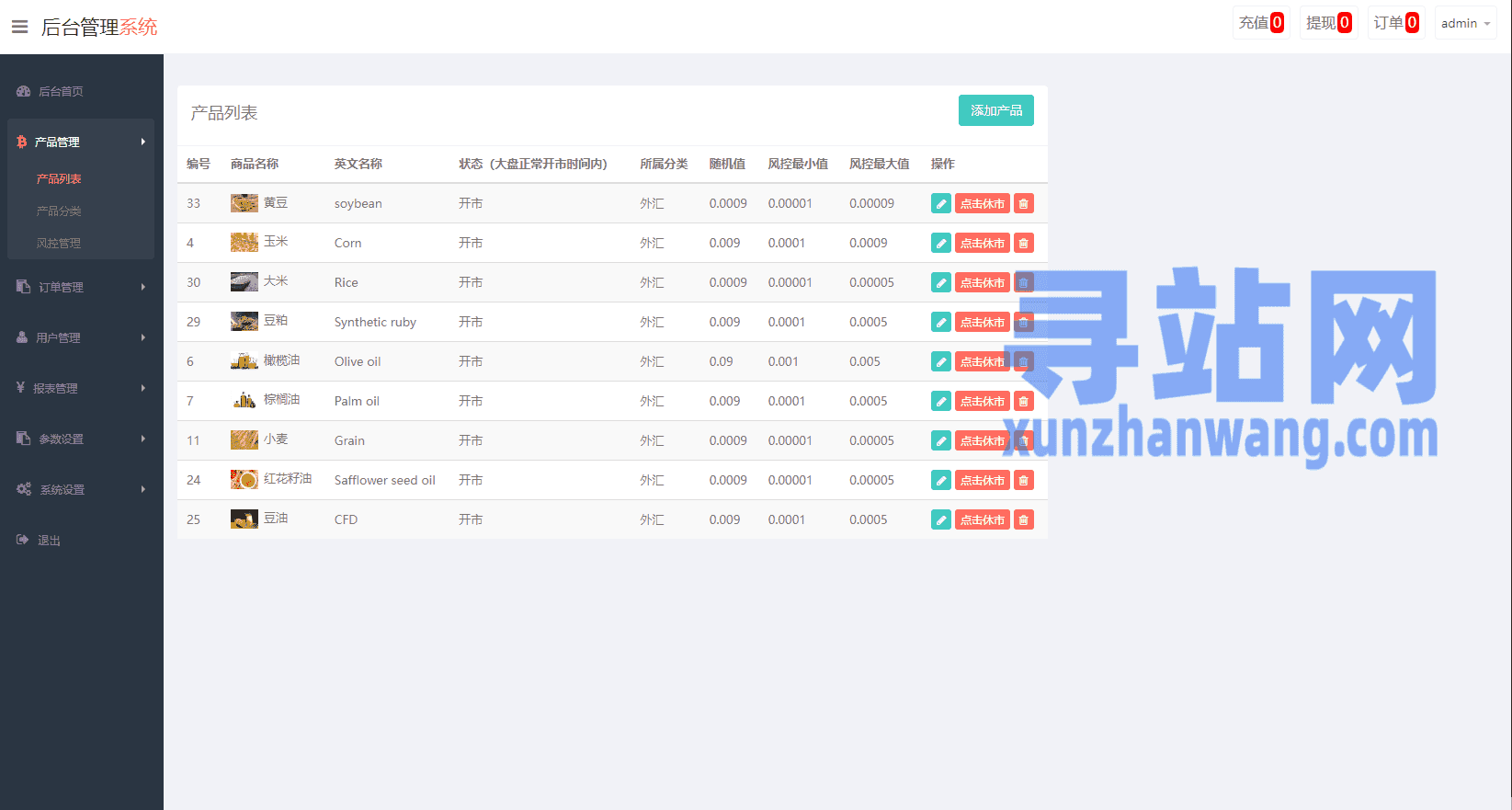The height and width of the screenshot is (810, 1512).
Task: Edit the soybean product row
Action: coord(940,204)
